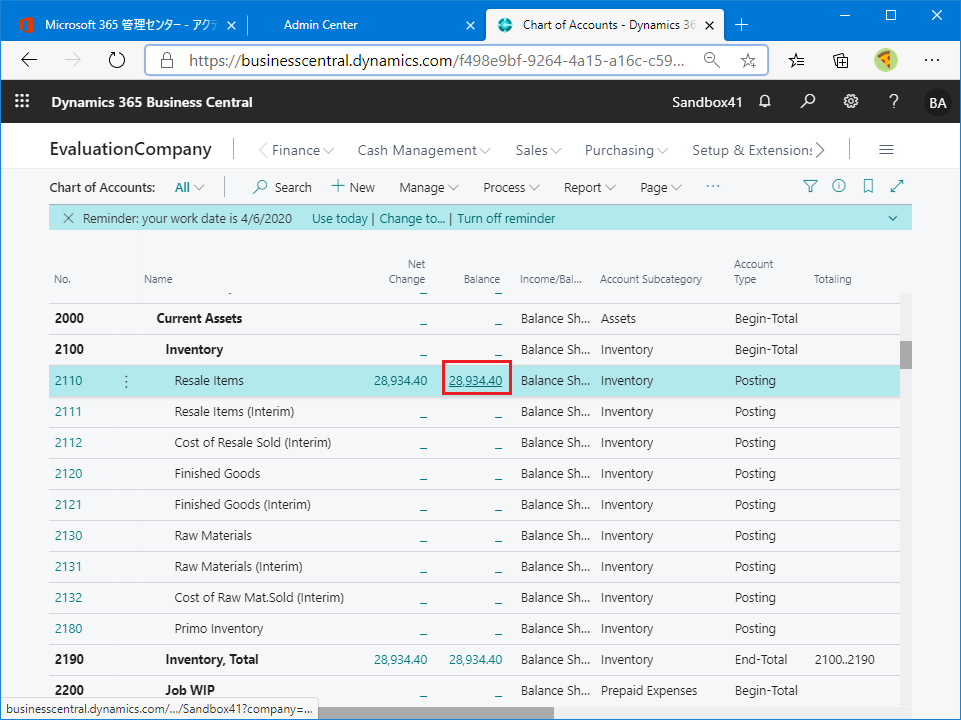The height and width of the screenshot is (720, 961).
Task: Click Use today link
Action: point(340,219)
